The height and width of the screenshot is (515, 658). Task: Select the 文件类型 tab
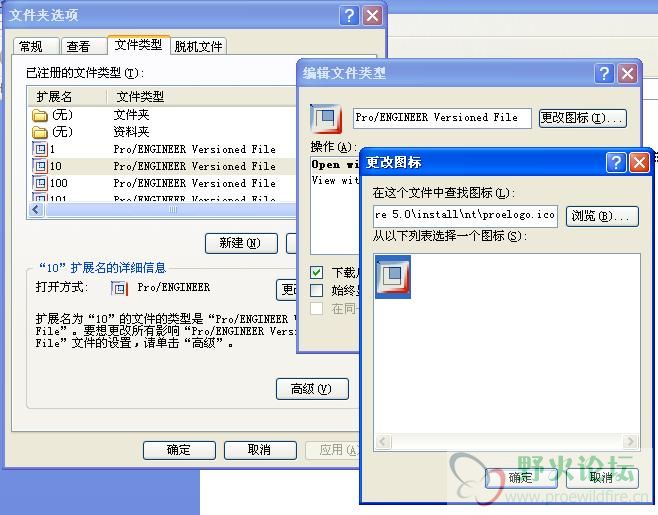pyautogui.click(x=138, y=45)
